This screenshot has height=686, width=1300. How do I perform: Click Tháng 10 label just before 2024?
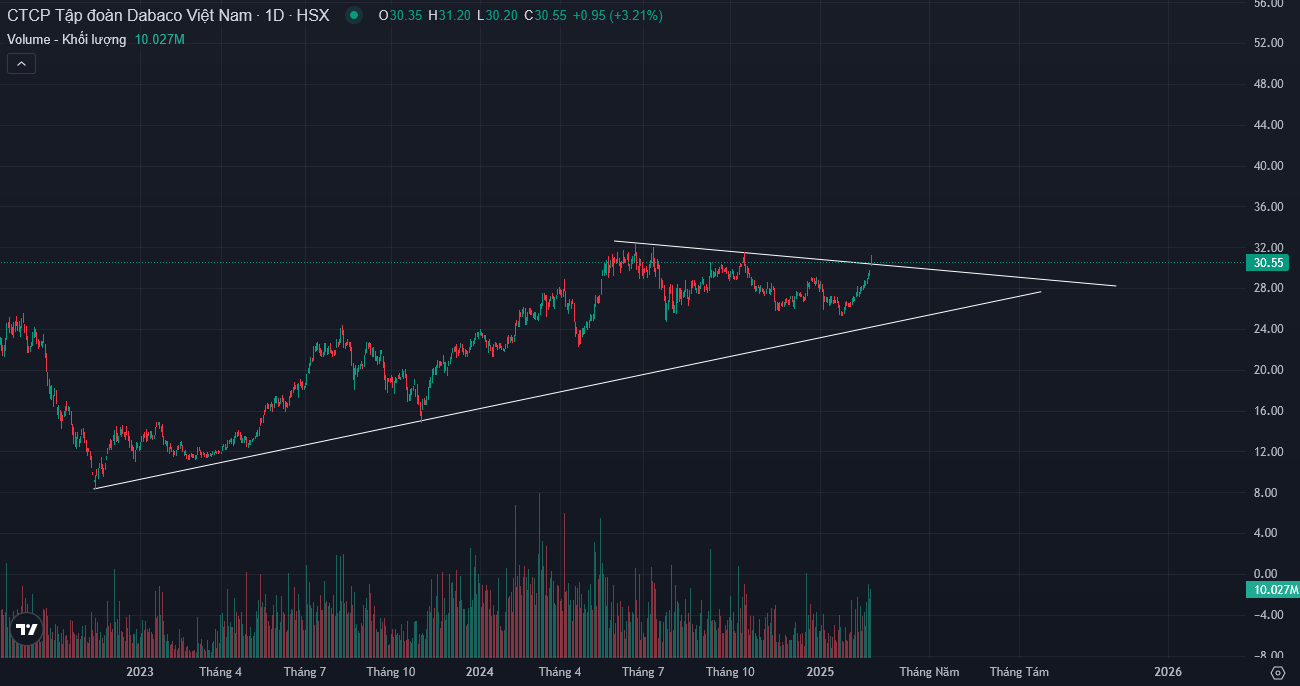391,672
